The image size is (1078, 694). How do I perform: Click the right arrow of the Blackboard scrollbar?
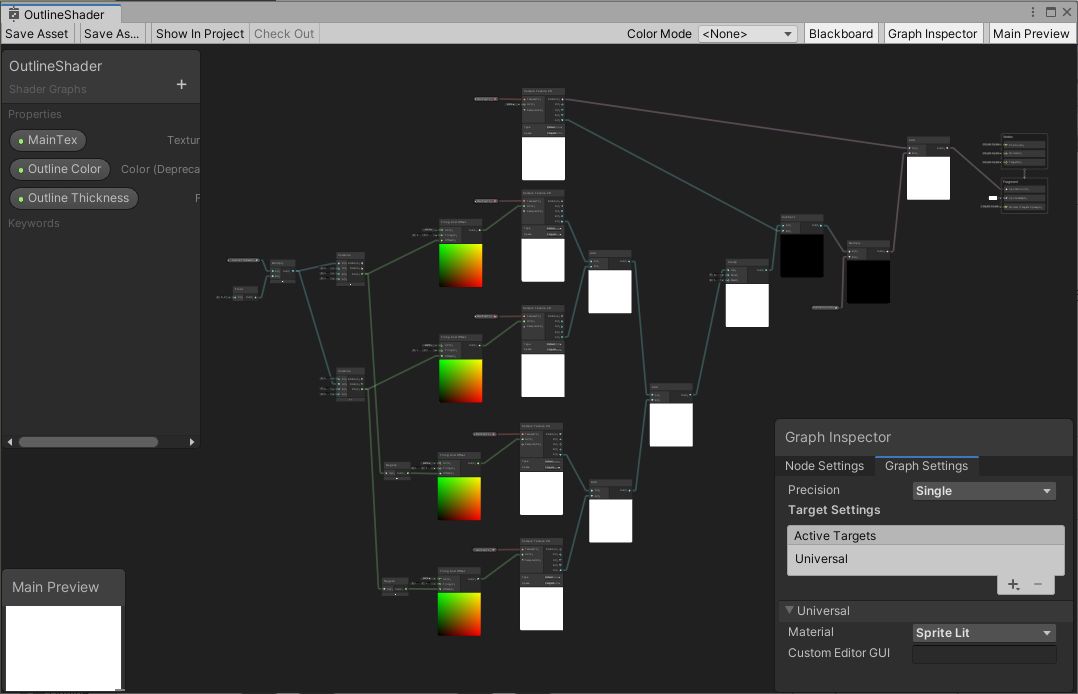pyautogui.click(x=191, y=441)
